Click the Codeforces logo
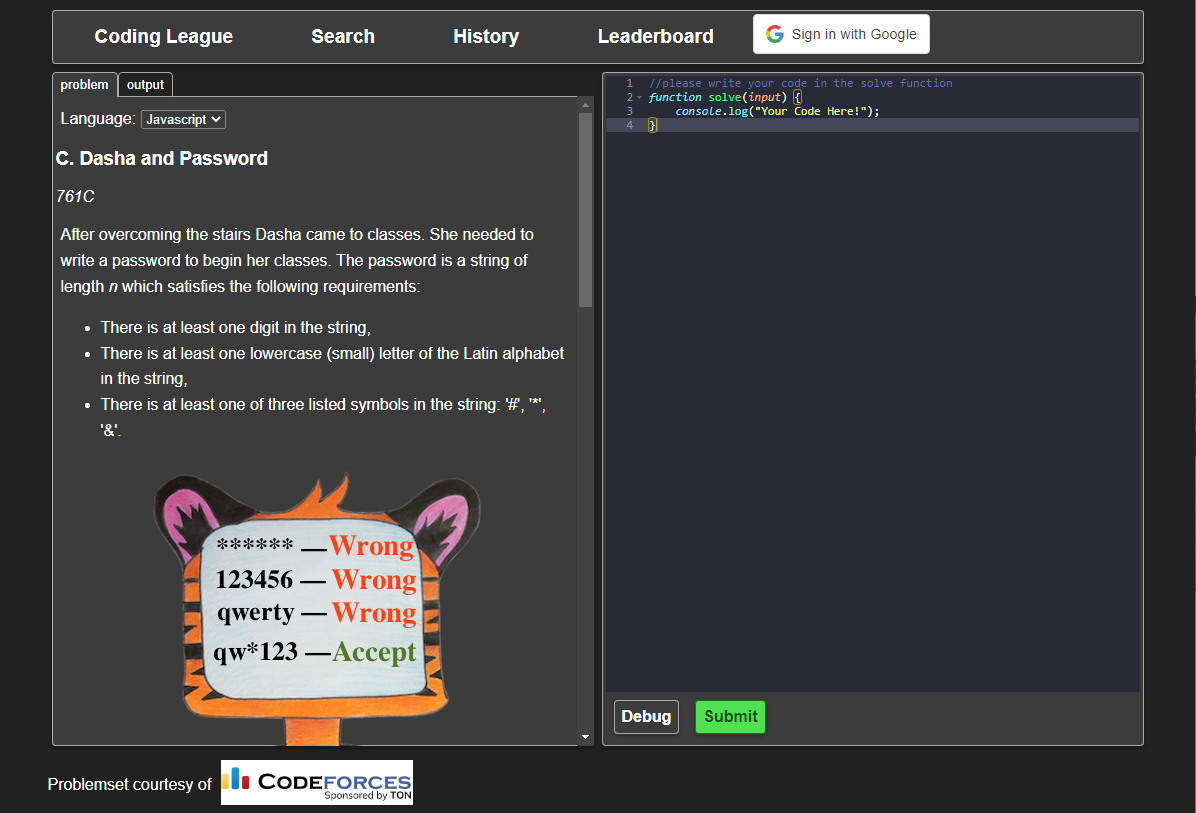Viewport: 1196px width, 813px height. pyautogui.click(x=317, y=782)
